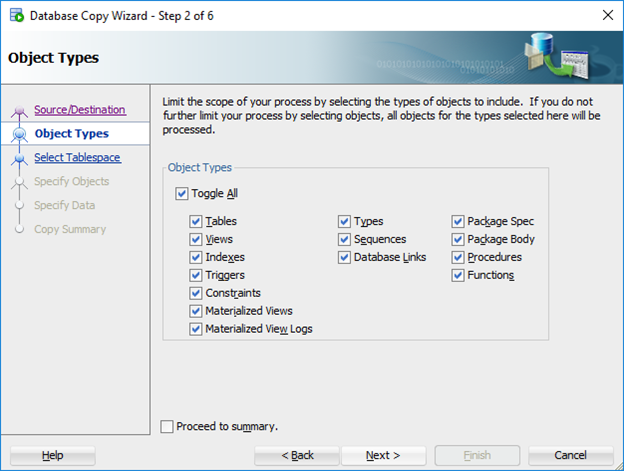Turn off the Triggers checkbox
The width and height of the screenshot is (624, 471).
pos(196,275)
